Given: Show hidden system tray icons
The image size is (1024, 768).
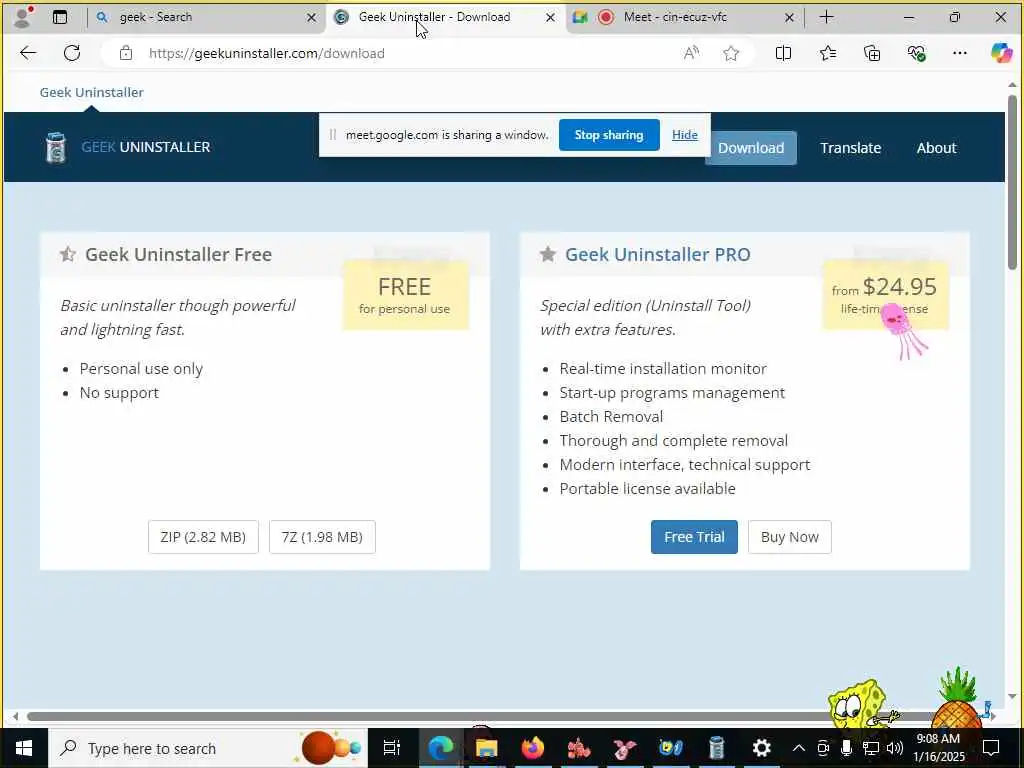Looking at the screenshot, I should point(798,748).
